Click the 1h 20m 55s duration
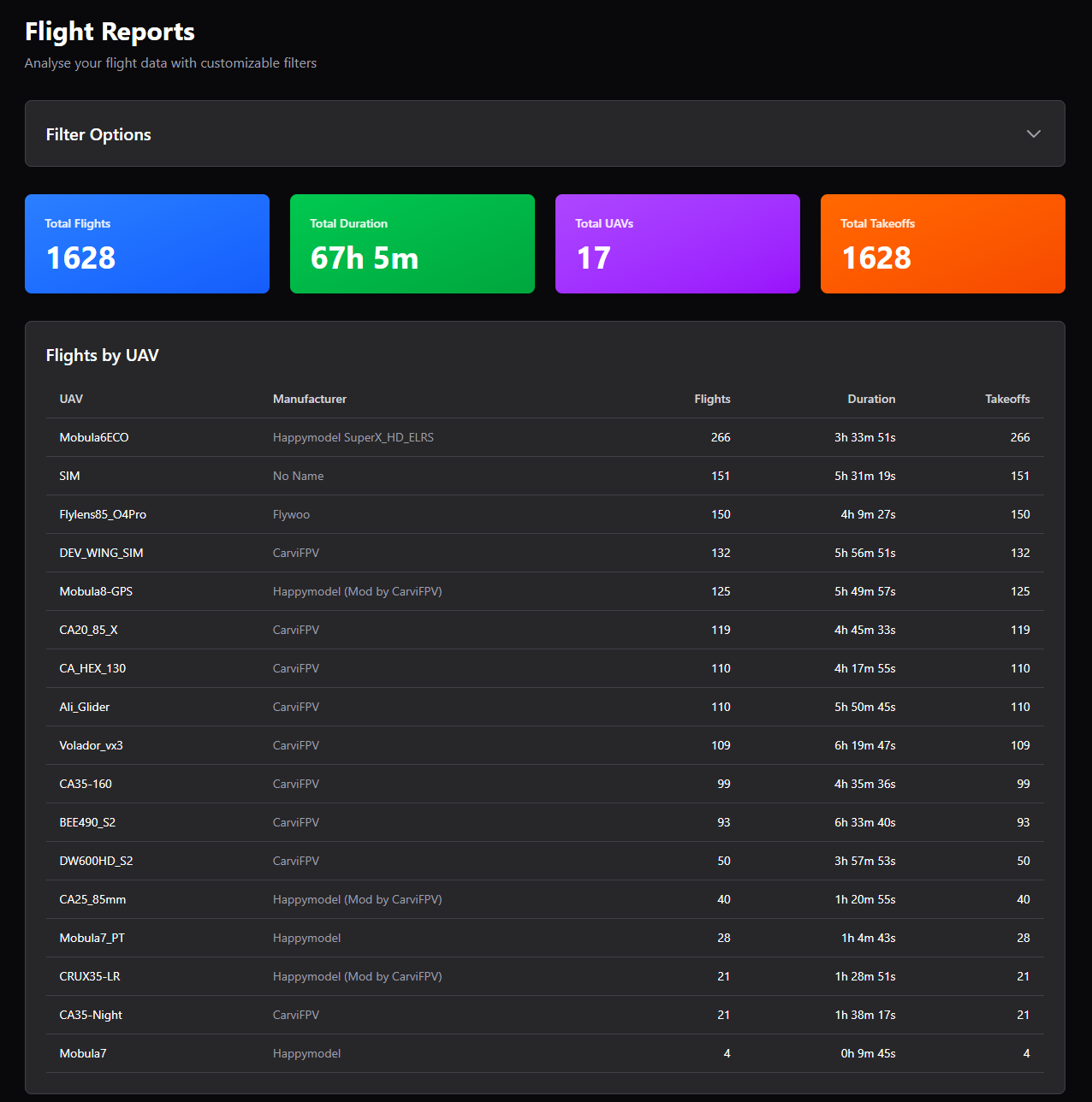Image resolution: width=1092 pixels, height=1102 pixels. tap(865, 899)
